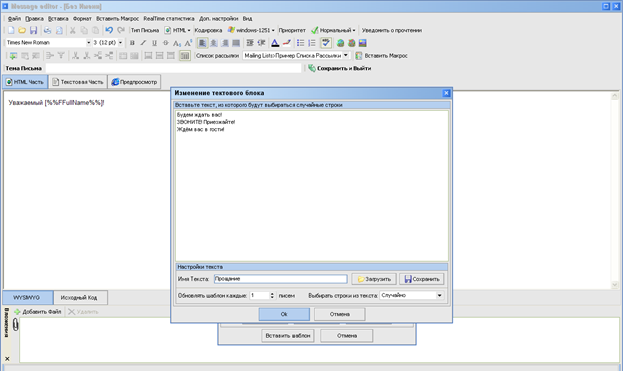
Task: Increase indent of paragraph
Action: [x=250, y=43]
